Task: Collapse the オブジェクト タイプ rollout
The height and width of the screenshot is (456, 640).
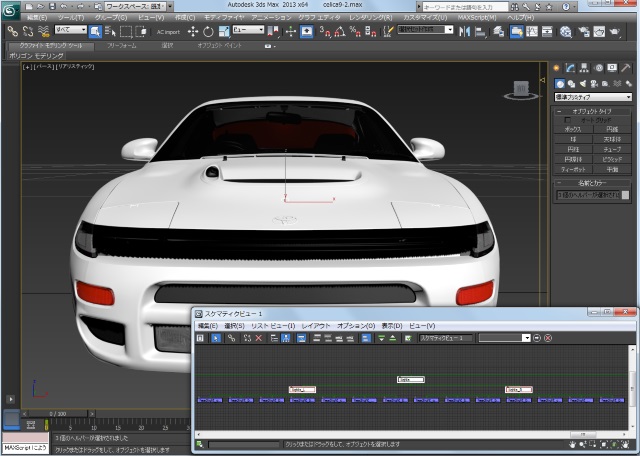Action: (x=593, y=111)
